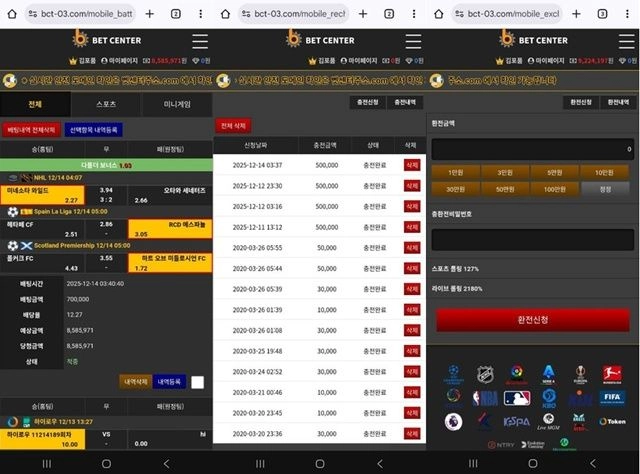This screenshot has height=474, width=640.
Task: Tap the Bundesliga red logo icon
Action: [612, 374]
